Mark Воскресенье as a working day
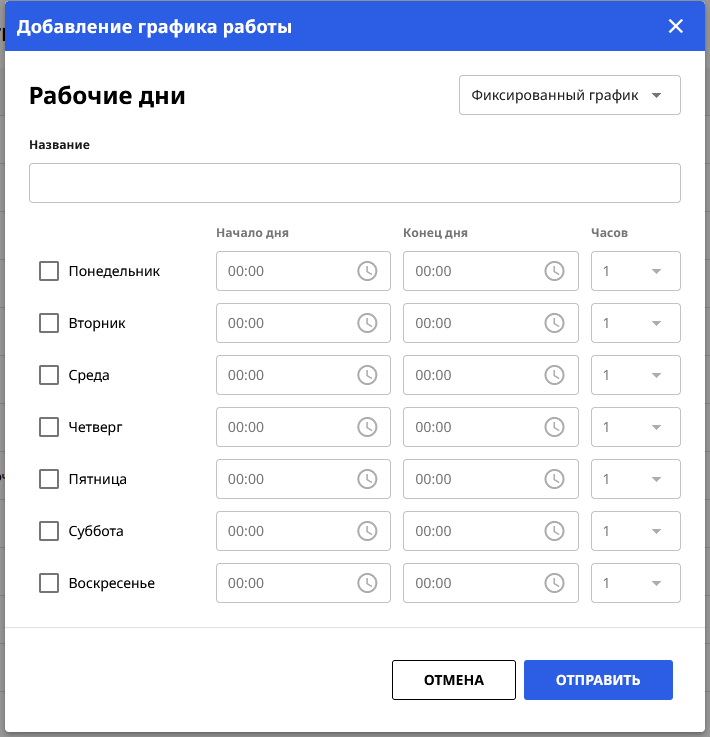Image resolution: width=710 pixels, height=737 pixels. [49, 583]
